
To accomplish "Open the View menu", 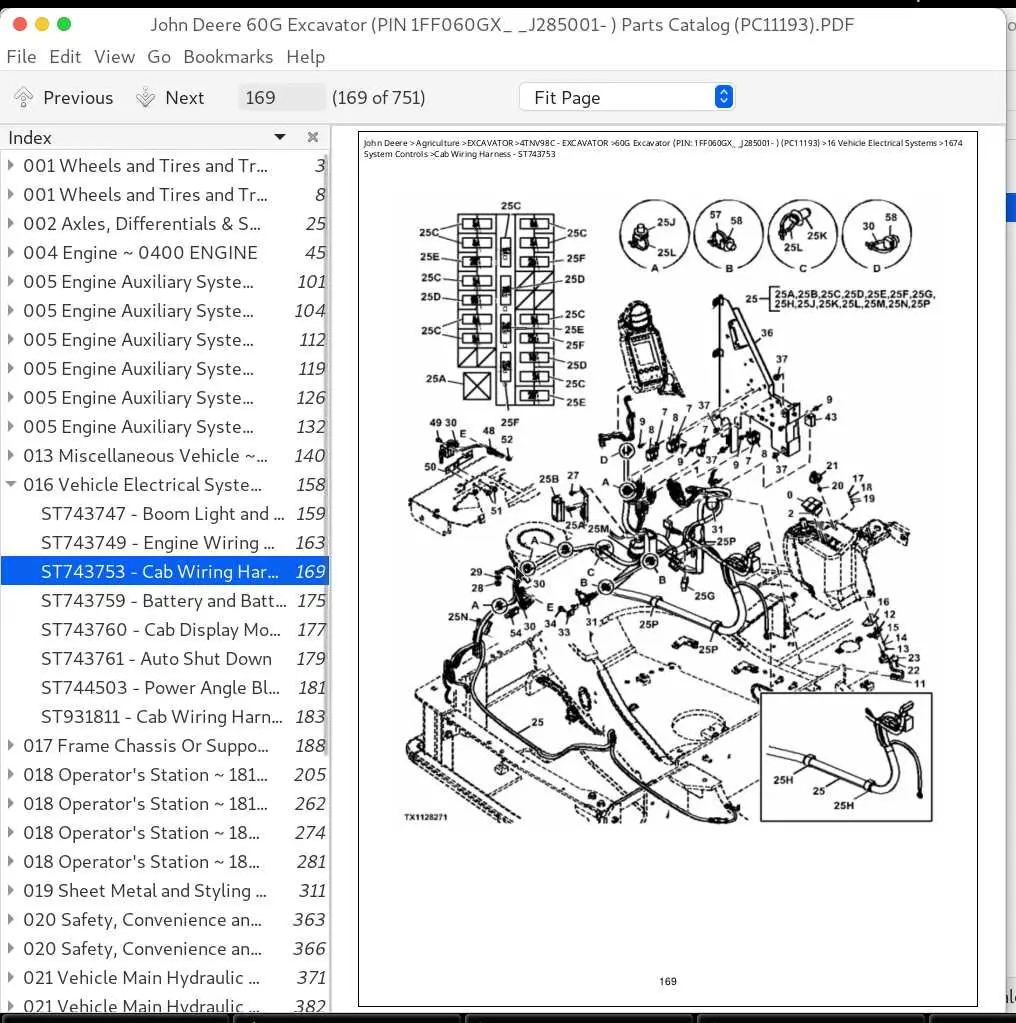I will tap(114, 57).
